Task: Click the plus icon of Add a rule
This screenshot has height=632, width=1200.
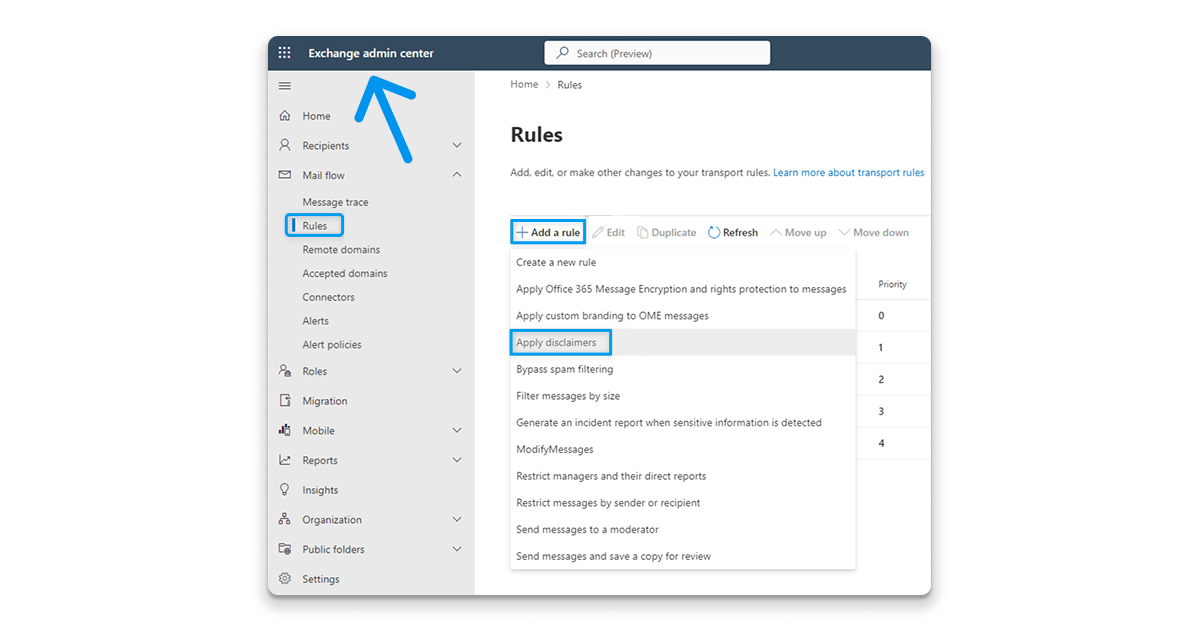Action: [x=521, y=233]
